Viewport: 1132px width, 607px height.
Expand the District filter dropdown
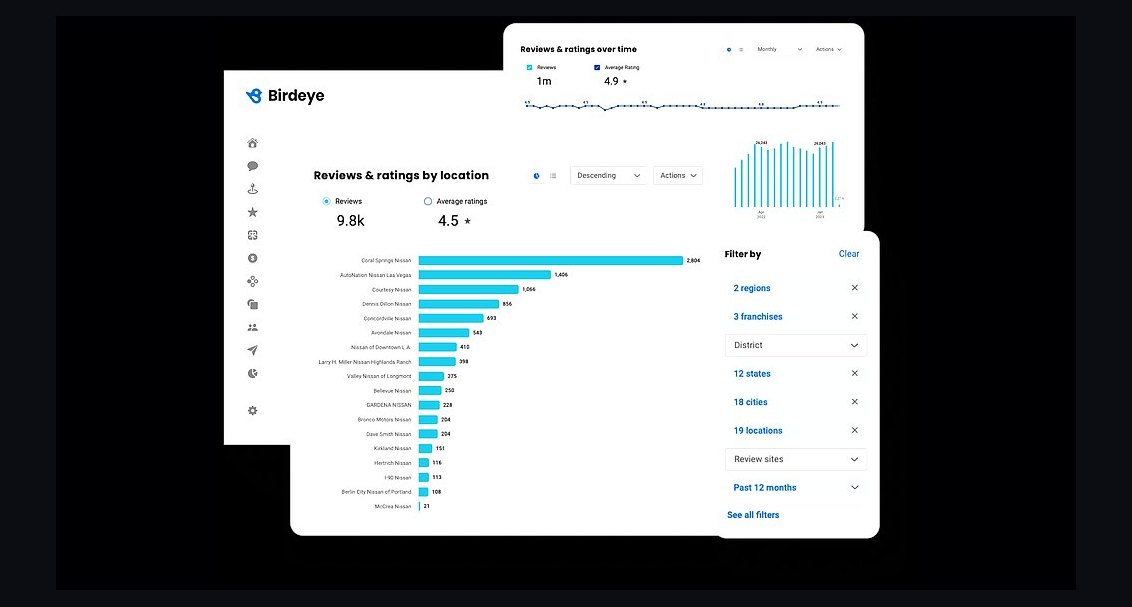(x=796, y=345)
